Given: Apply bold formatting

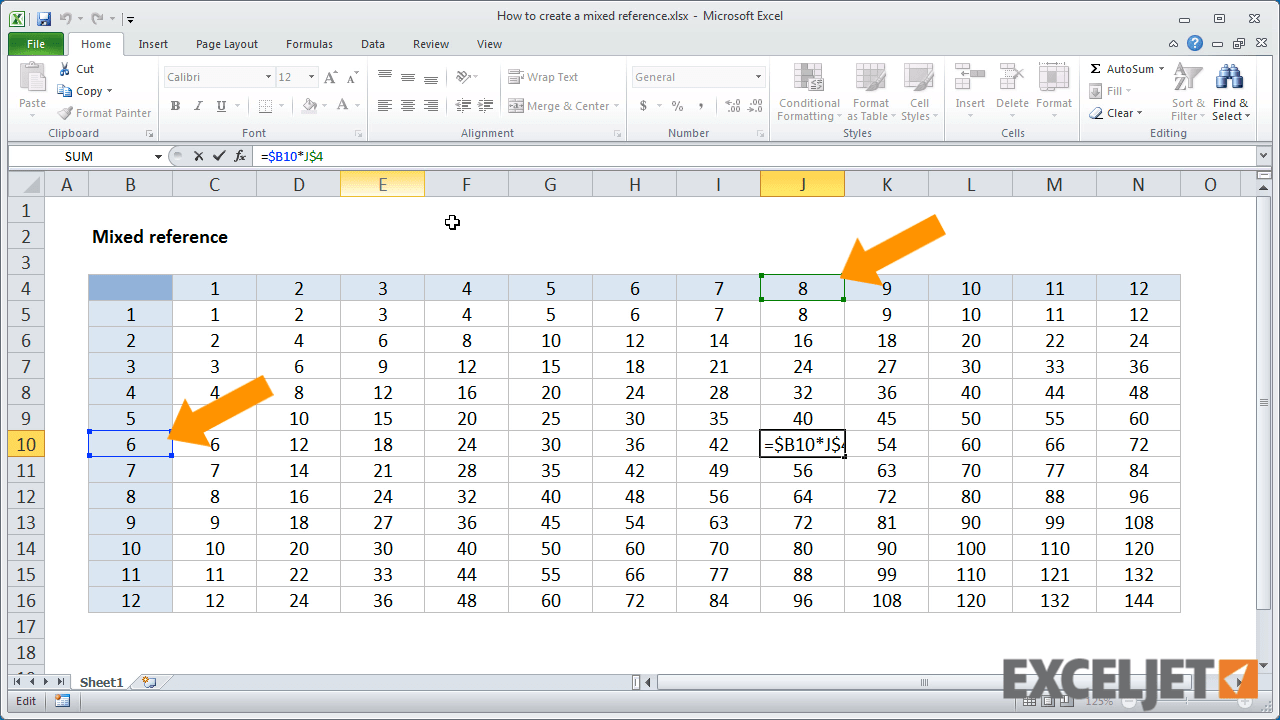Looking at the screenshot, I should 175,105.
